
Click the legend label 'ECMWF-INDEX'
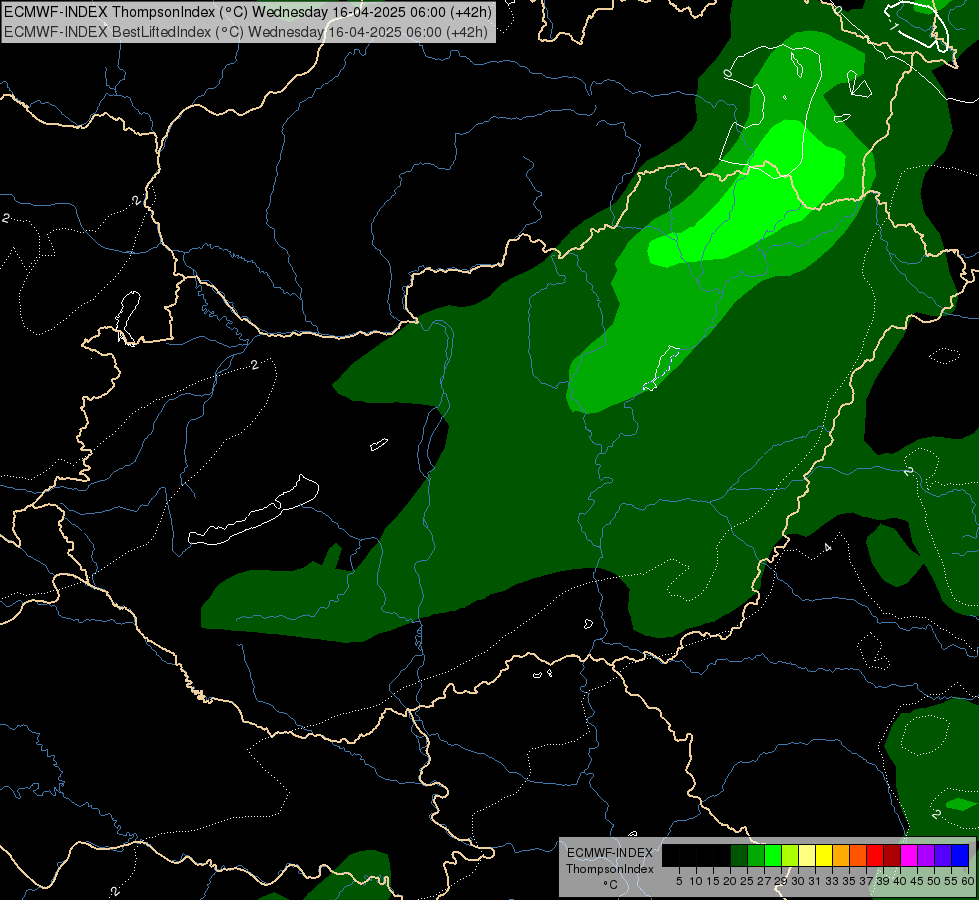click(x=610, y=853)
